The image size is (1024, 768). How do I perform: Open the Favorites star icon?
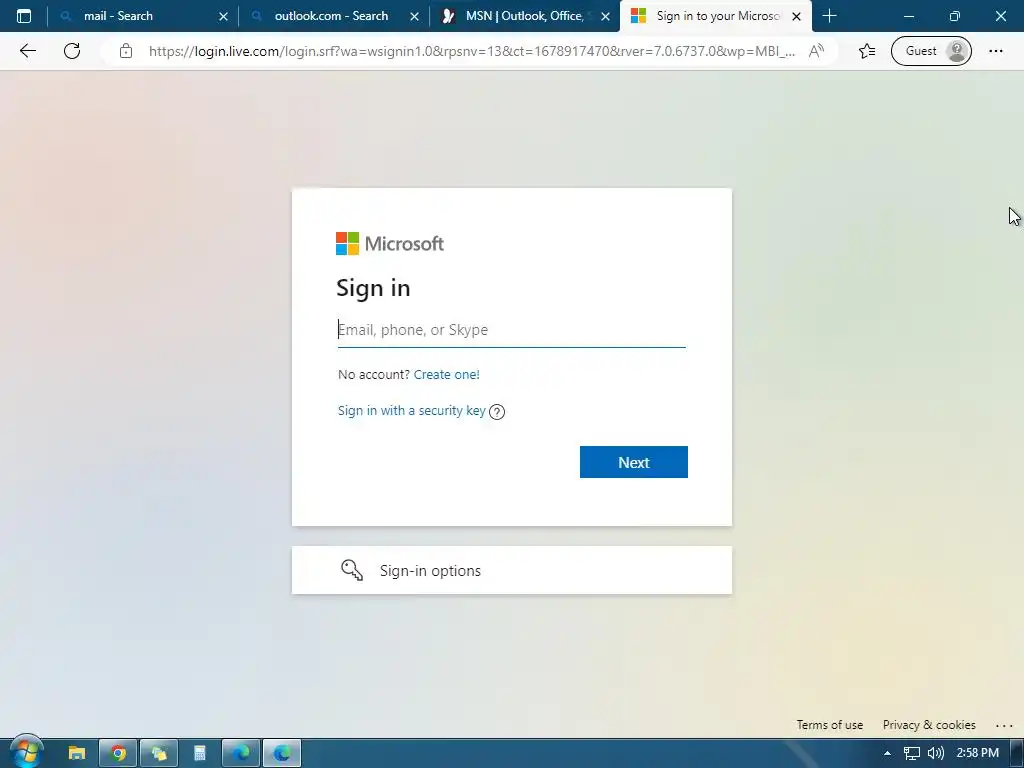click(867, 51)
